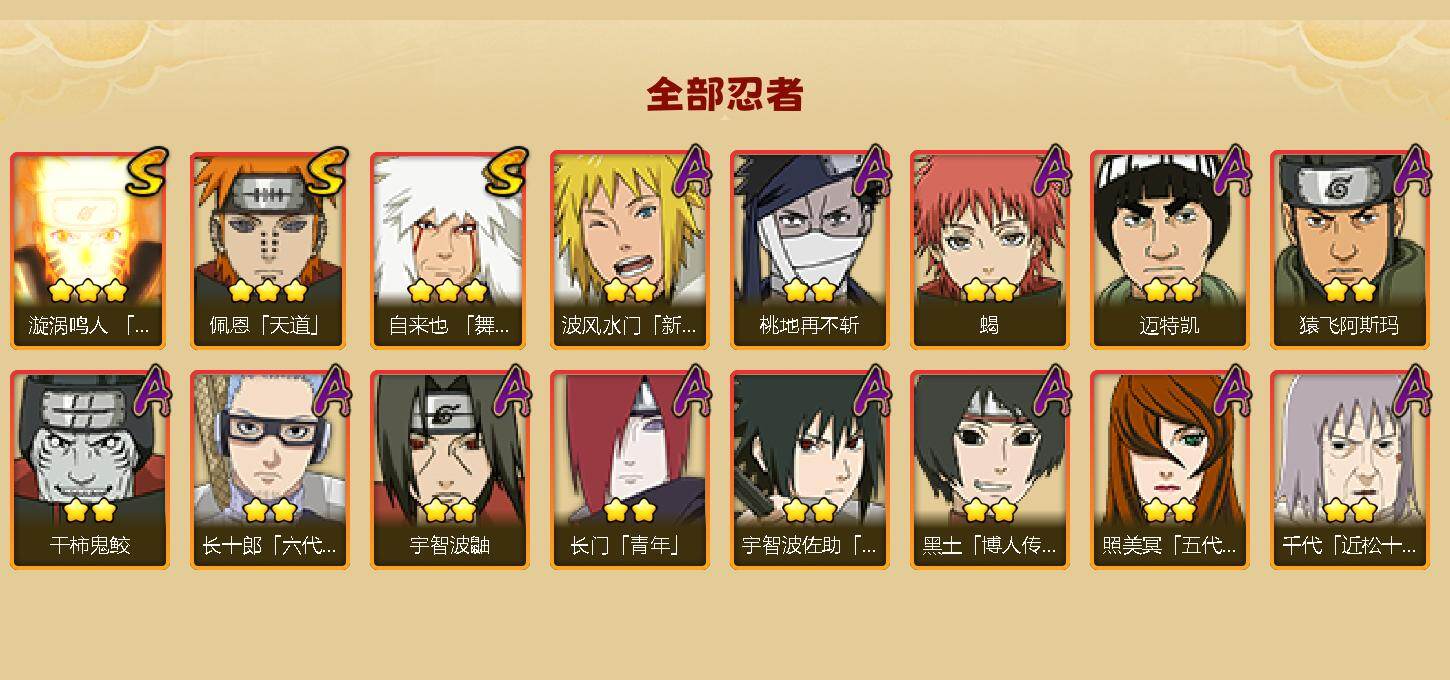The width and height of the screenshot is (1450, 680).
Task: Select the 长门「青年」 ninja card
Action: pos(629,470)
